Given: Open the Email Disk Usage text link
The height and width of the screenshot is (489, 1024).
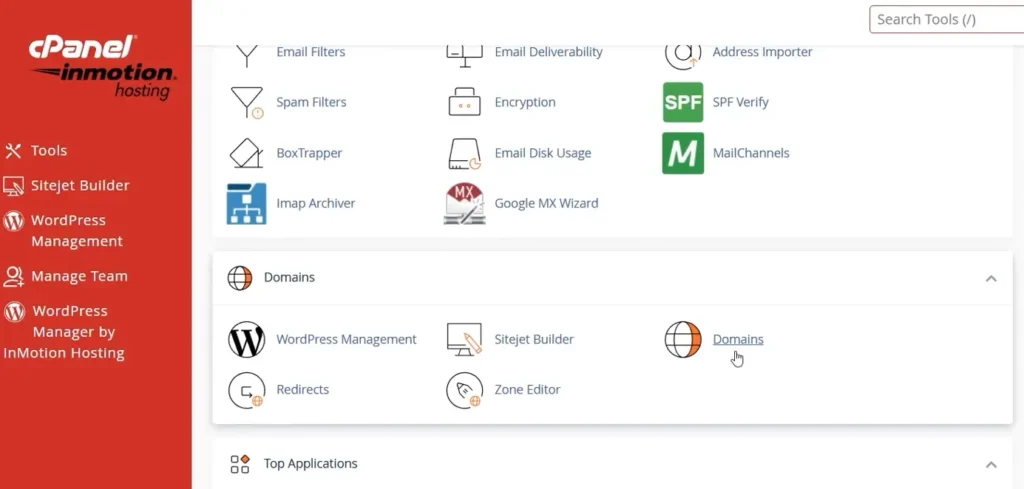Looking at the screenshot, I should click(x=543, y=153).
